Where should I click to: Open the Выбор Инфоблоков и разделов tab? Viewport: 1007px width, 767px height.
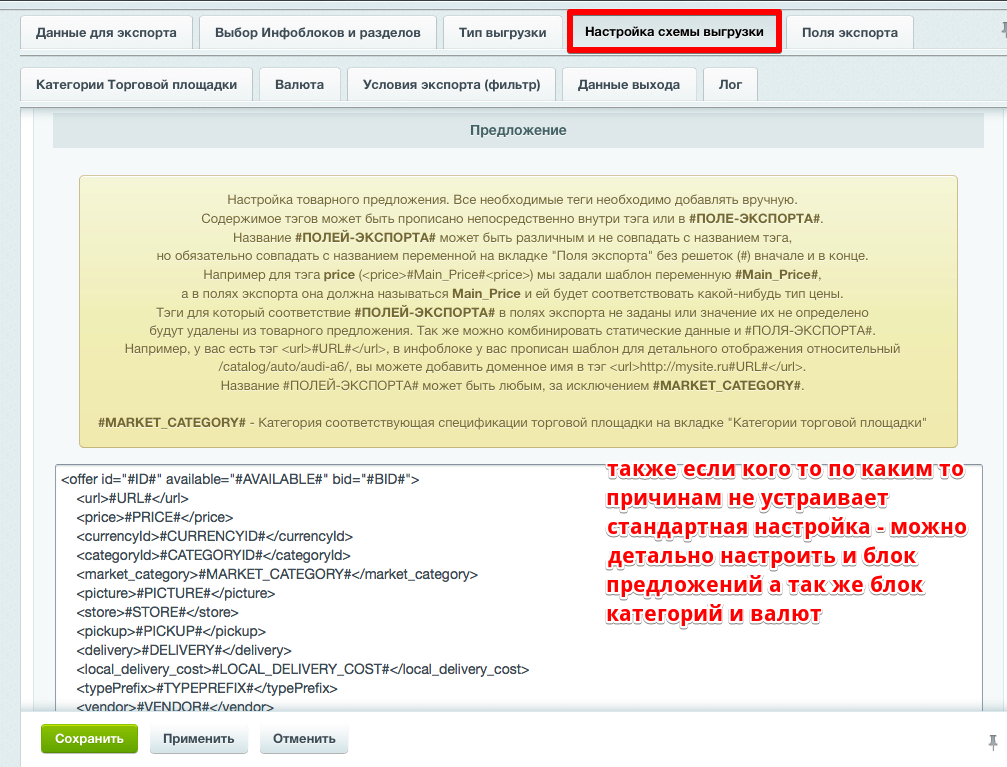pyautogui.click(x=319, y=32)
